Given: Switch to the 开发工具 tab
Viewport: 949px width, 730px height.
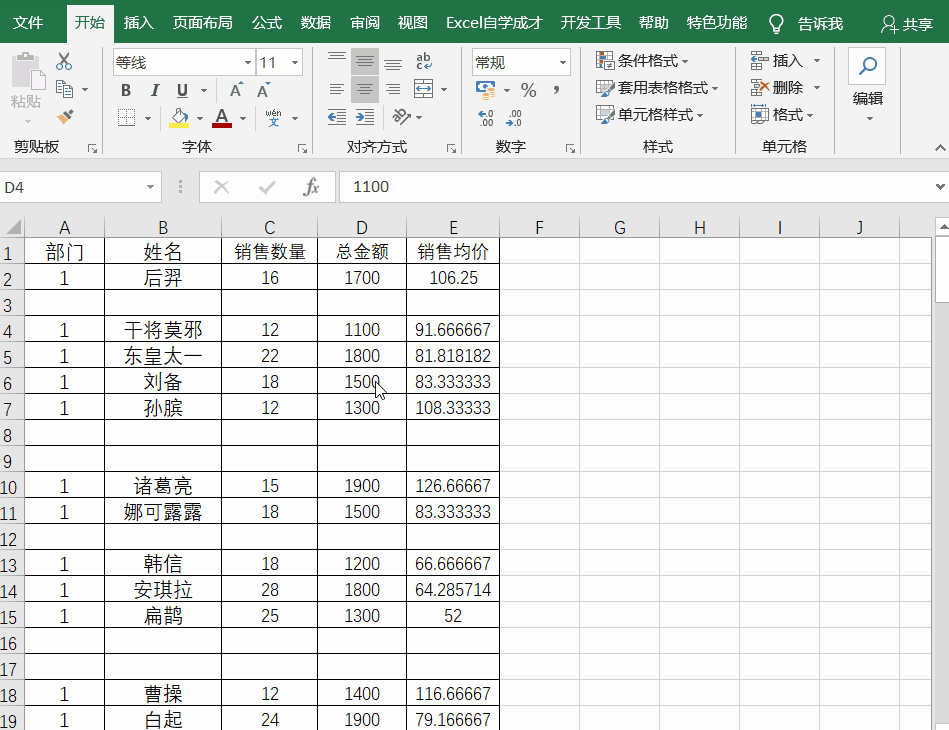Looking at the screenshot, I should [591, 23].
